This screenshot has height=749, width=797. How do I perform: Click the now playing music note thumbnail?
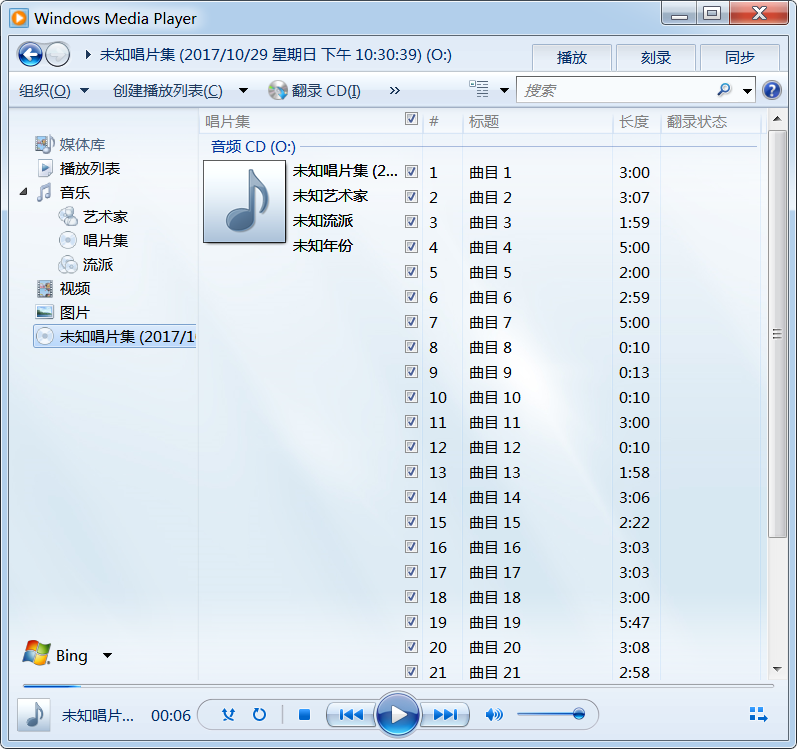(x=34, y=715)
